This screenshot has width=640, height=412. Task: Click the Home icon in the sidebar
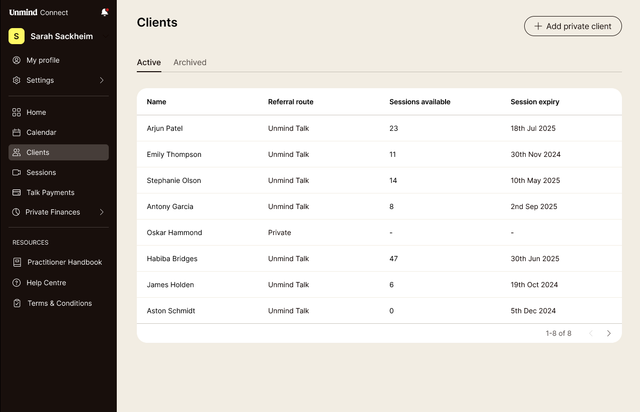coord(17,112)
